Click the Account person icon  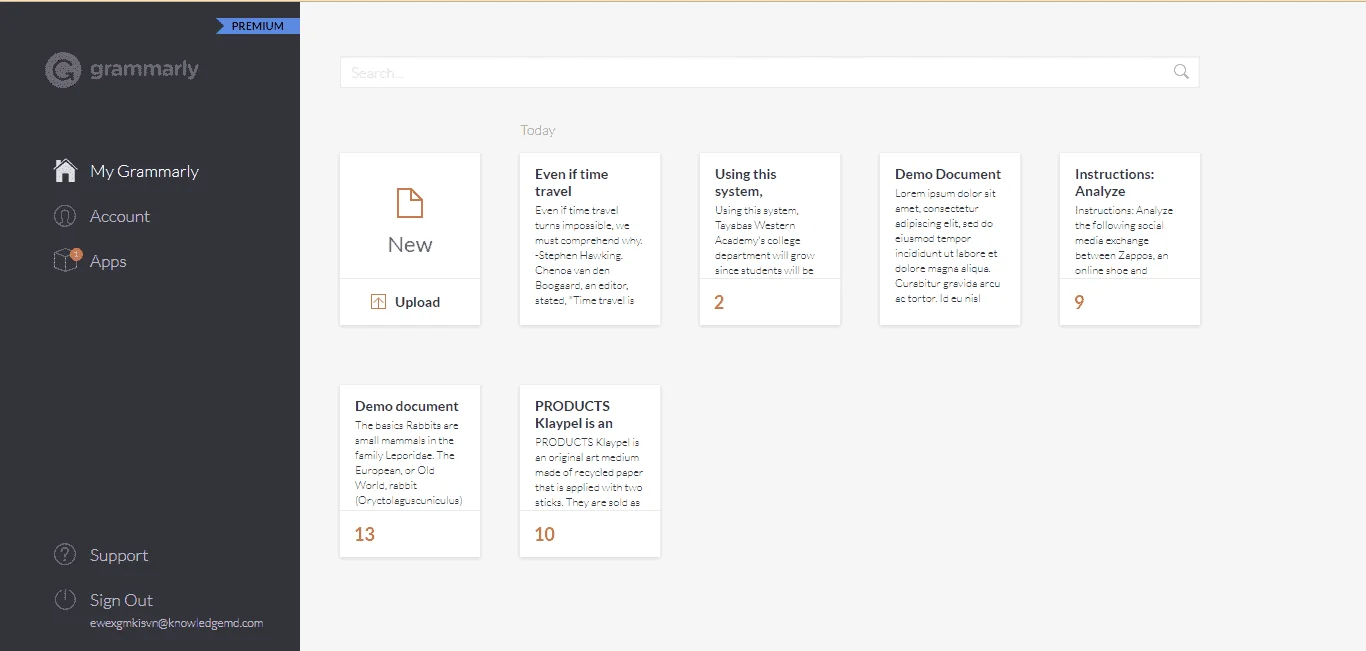(65, 216)
